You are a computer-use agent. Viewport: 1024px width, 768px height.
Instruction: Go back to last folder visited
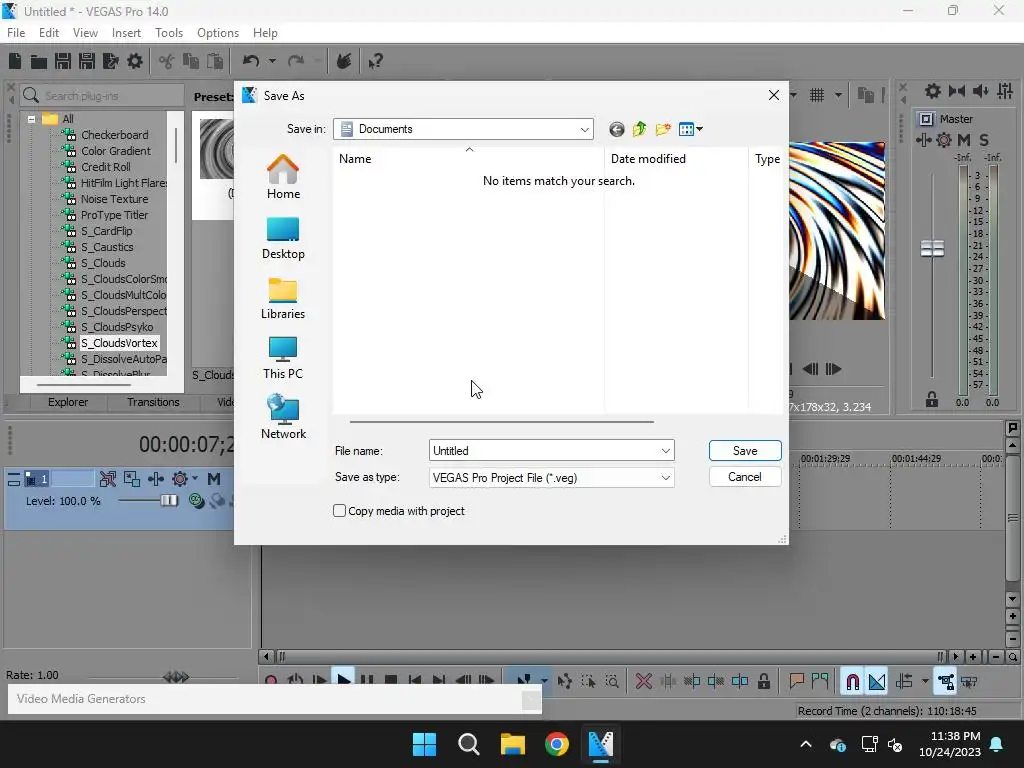pyautogui.click(x=616, y=129)
